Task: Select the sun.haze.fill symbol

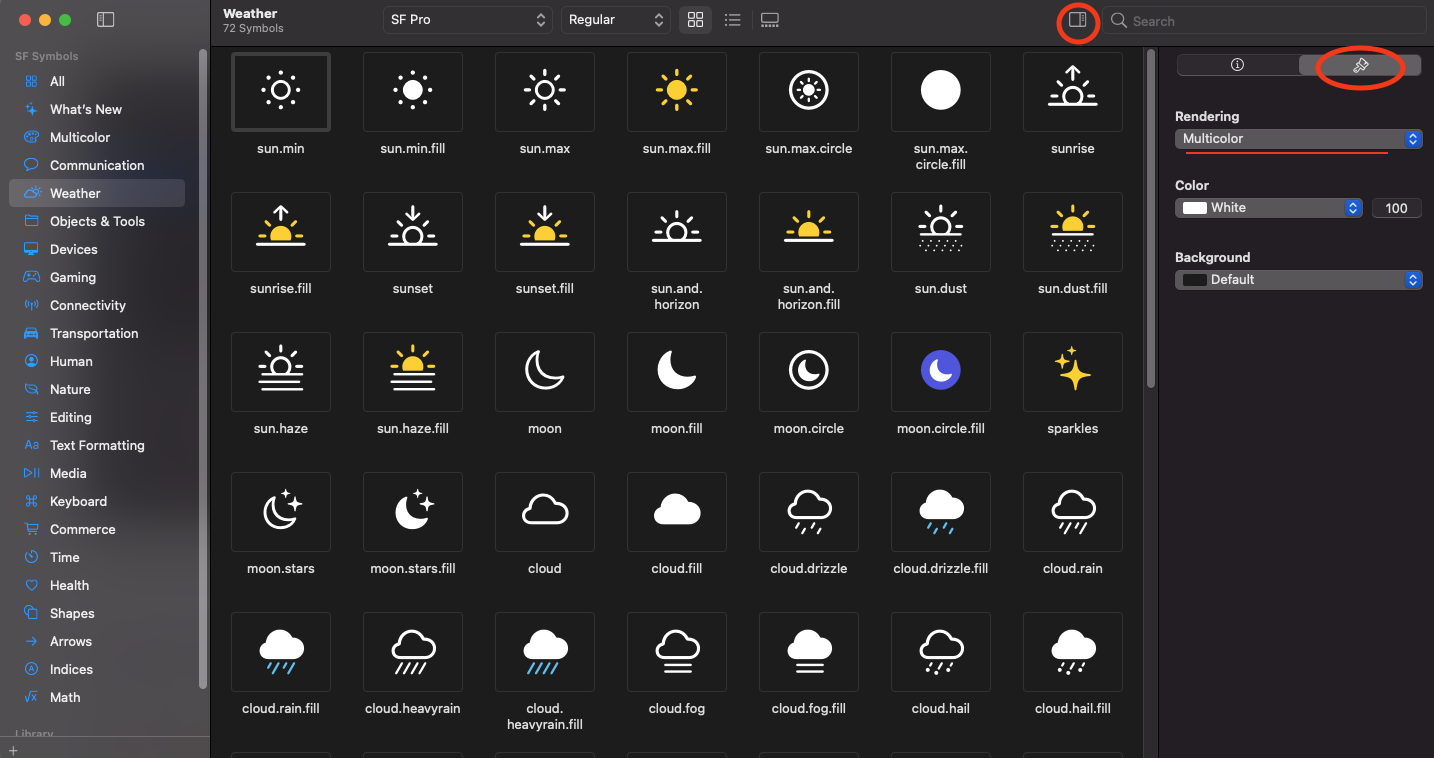Action: click(x=412, y=372)
